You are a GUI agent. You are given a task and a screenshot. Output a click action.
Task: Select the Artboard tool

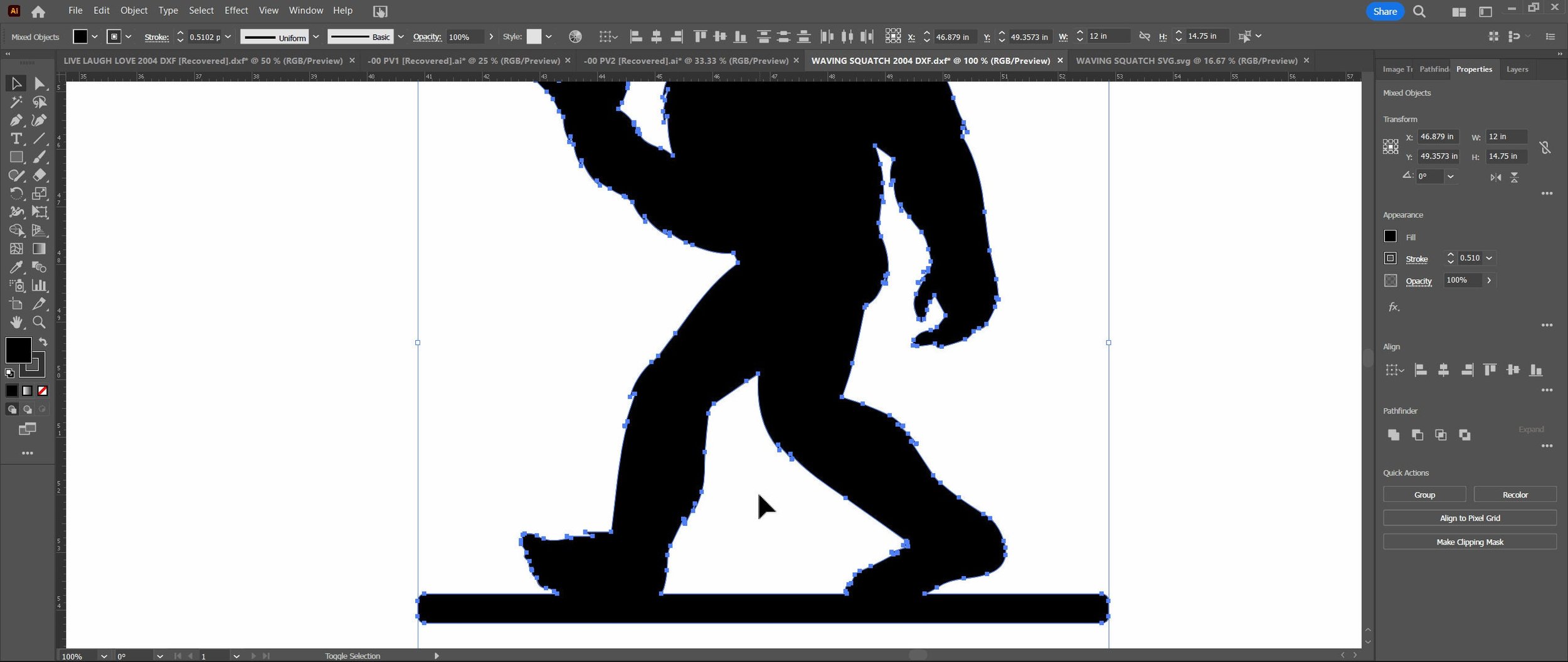pyautogui.click(x=16, y=304)
